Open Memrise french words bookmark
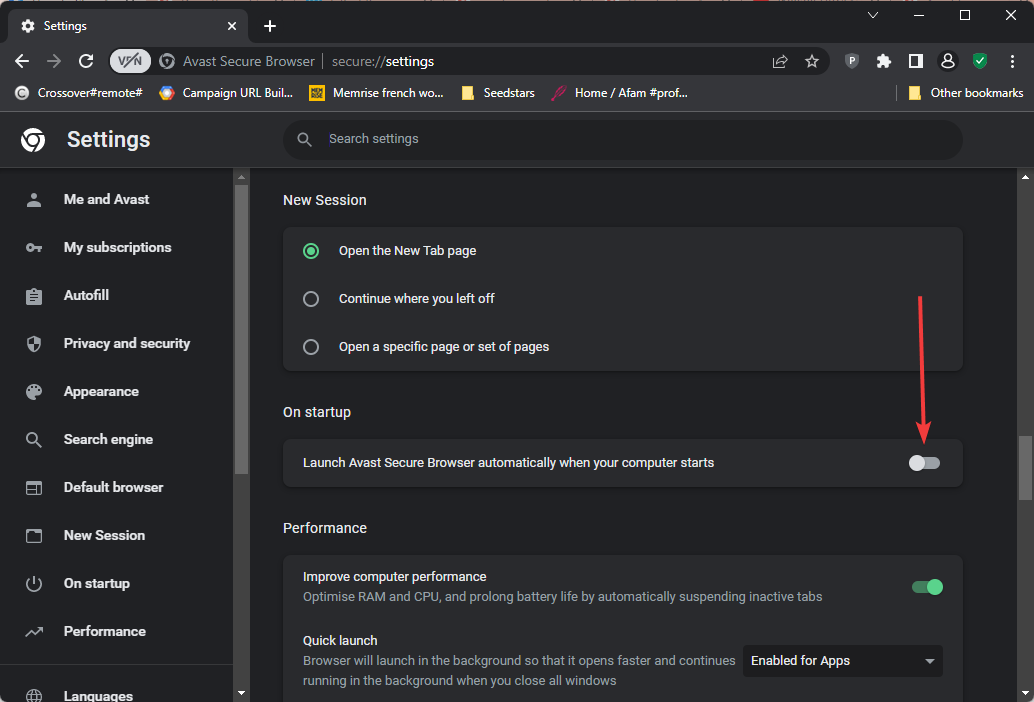1034x702 pixels. (377, 93)
